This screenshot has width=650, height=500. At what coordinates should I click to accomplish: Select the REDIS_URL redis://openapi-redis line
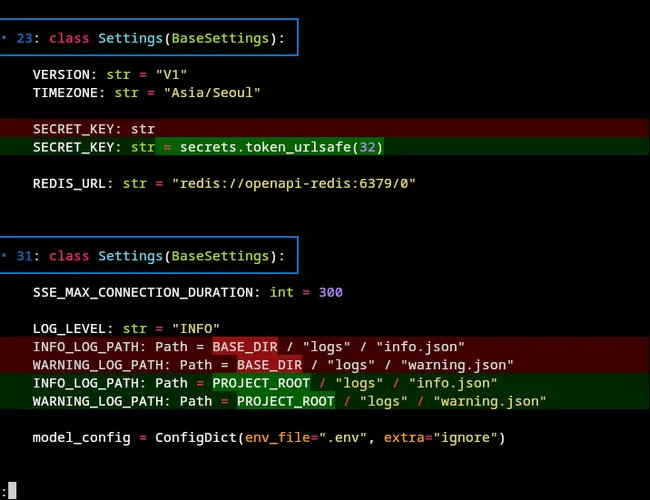pos(224,183)
